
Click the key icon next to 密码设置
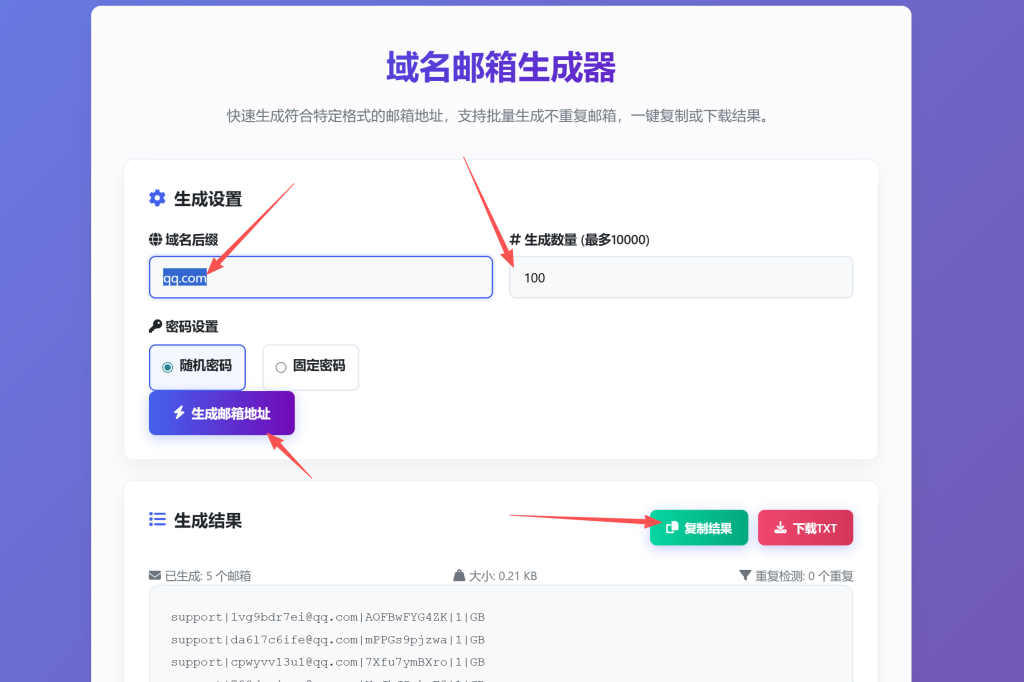tap(155, 326)
